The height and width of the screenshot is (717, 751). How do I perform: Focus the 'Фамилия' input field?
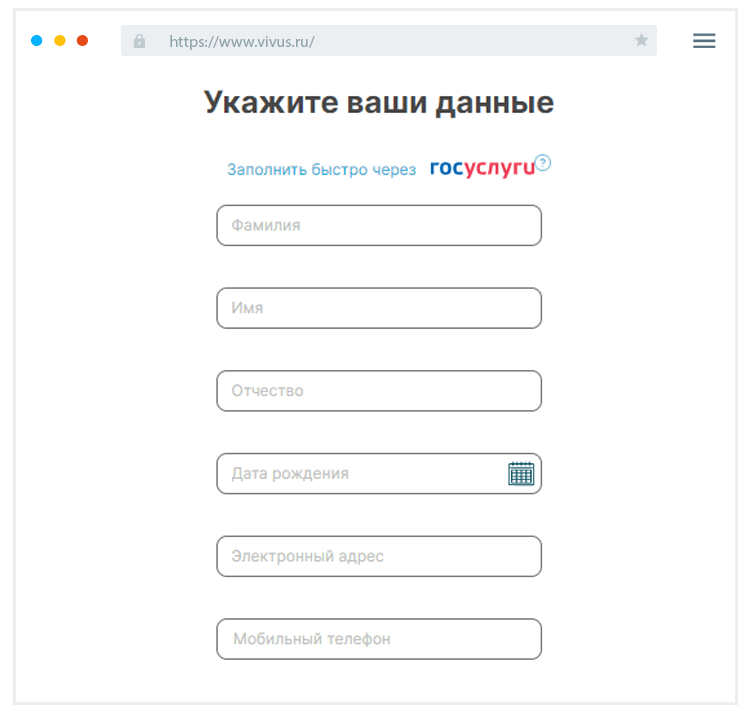tap(379, 226)
